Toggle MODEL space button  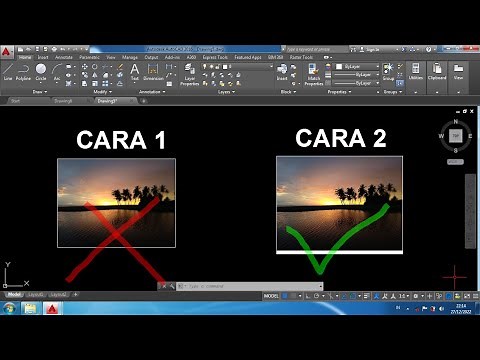(x=271, y=296)
